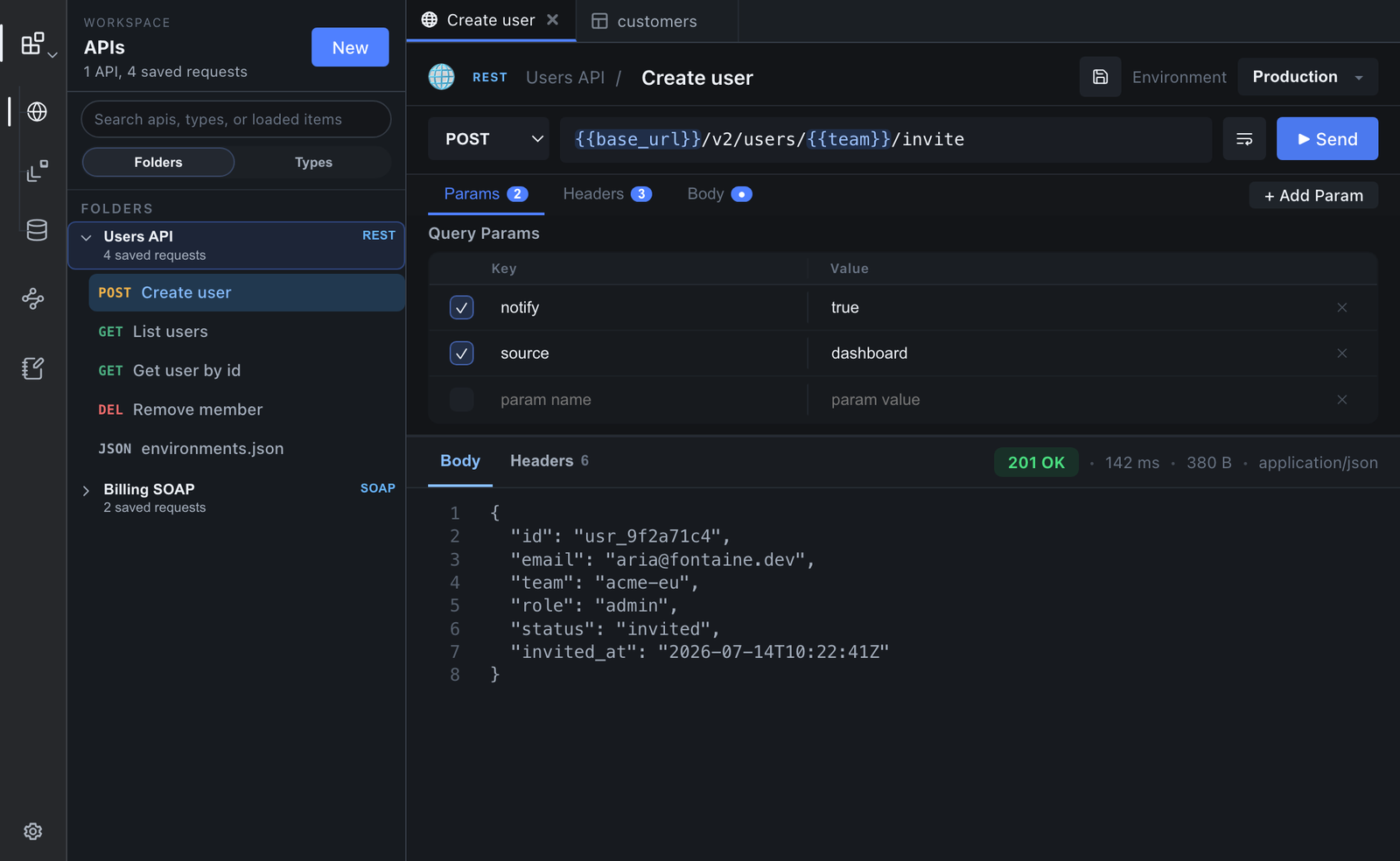Click the New button
Image resolution: width=1400 pixels, height=861 pixels.
[350, 47]
